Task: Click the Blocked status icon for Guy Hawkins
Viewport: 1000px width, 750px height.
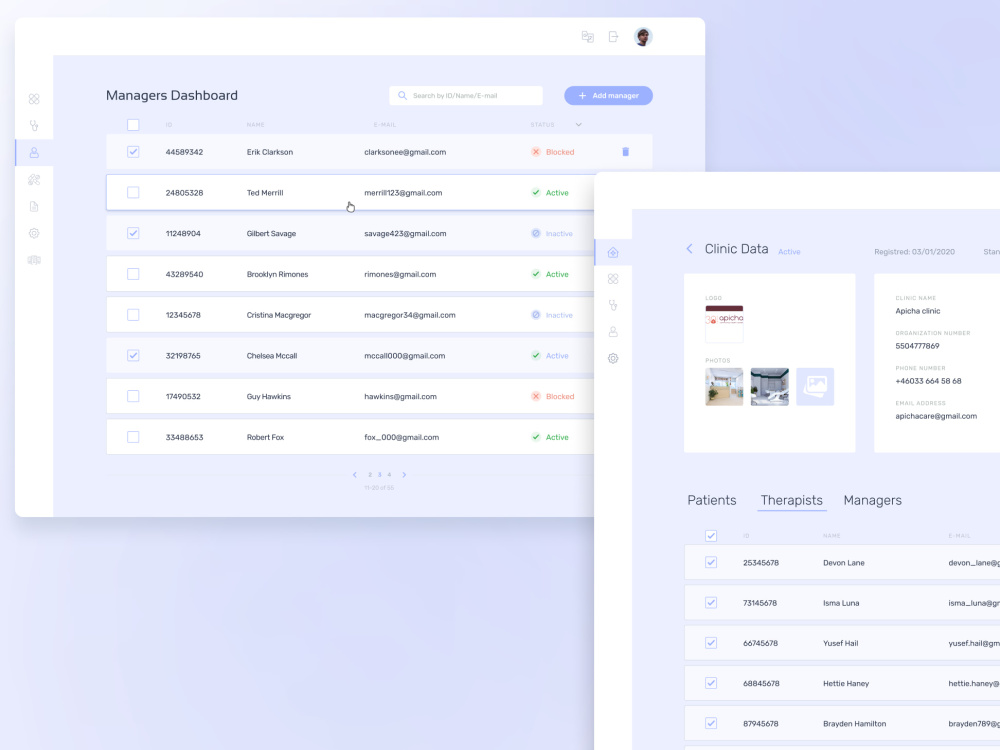Action: pyautogui.click(x=536, y=396)
